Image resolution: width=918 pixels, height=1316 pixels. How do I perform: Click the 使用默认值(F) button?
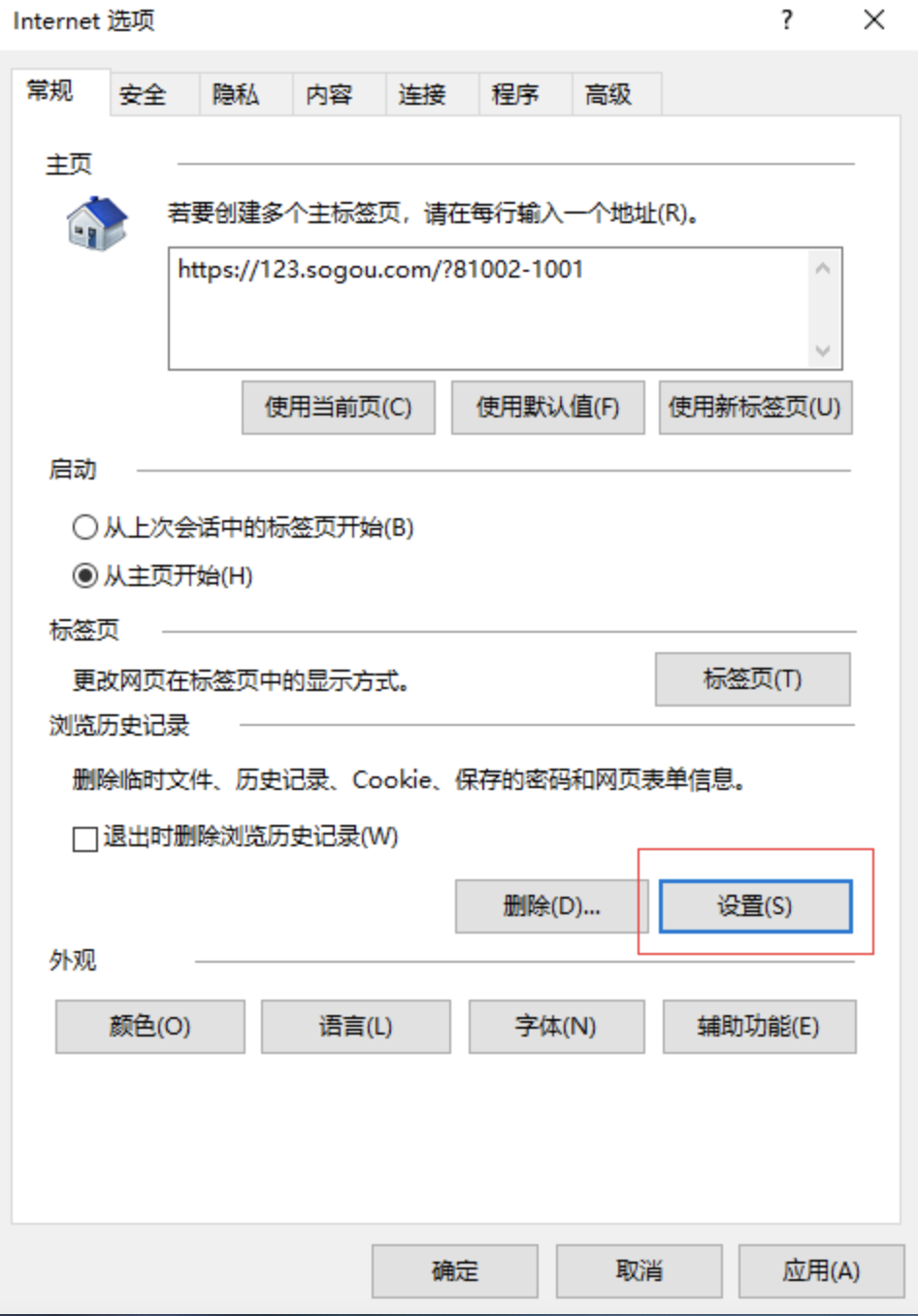tap(547, 407)
